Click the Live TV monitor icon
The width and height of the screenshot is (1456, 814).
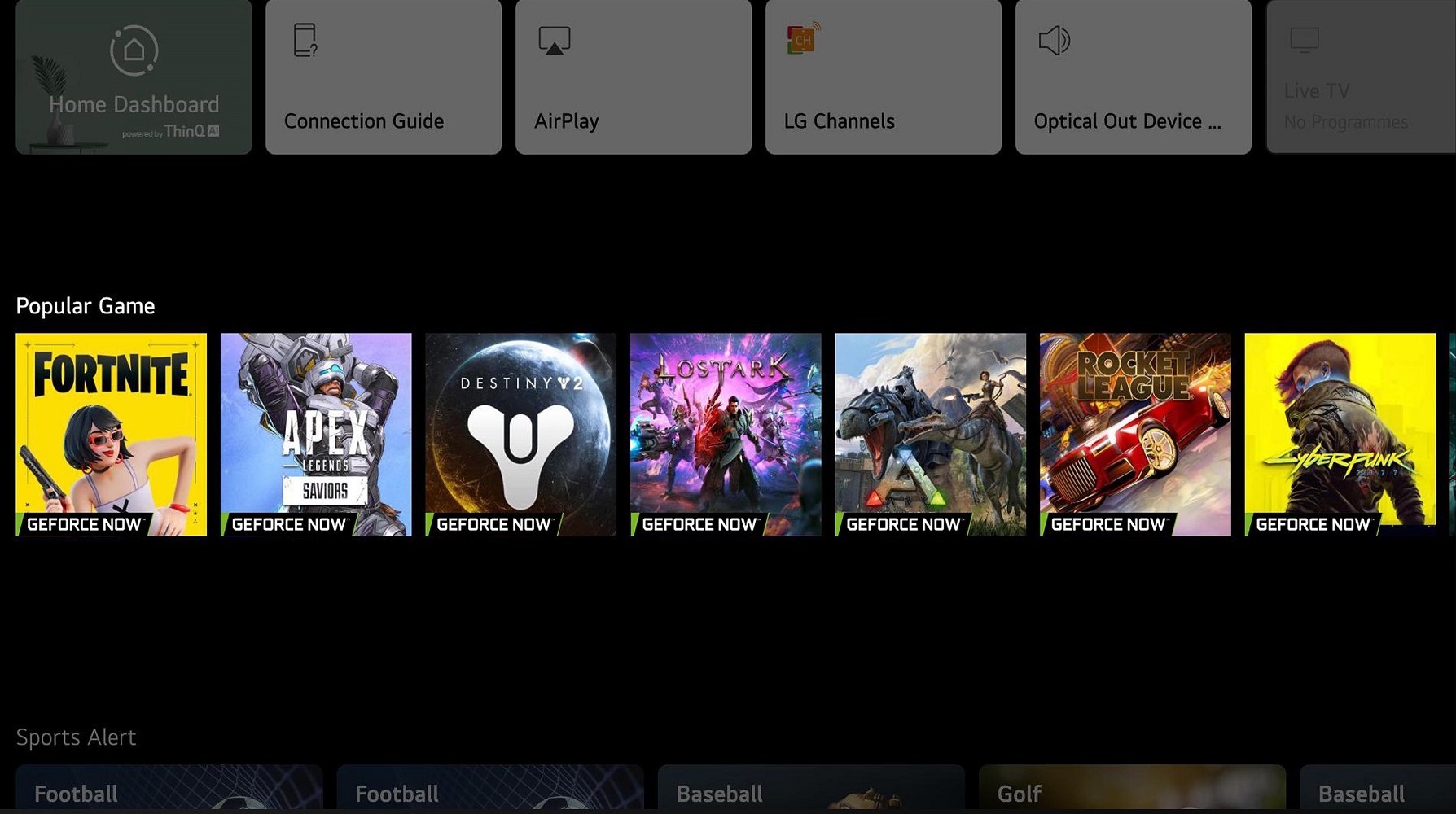pyautogui.click(x=1305, y=39)
